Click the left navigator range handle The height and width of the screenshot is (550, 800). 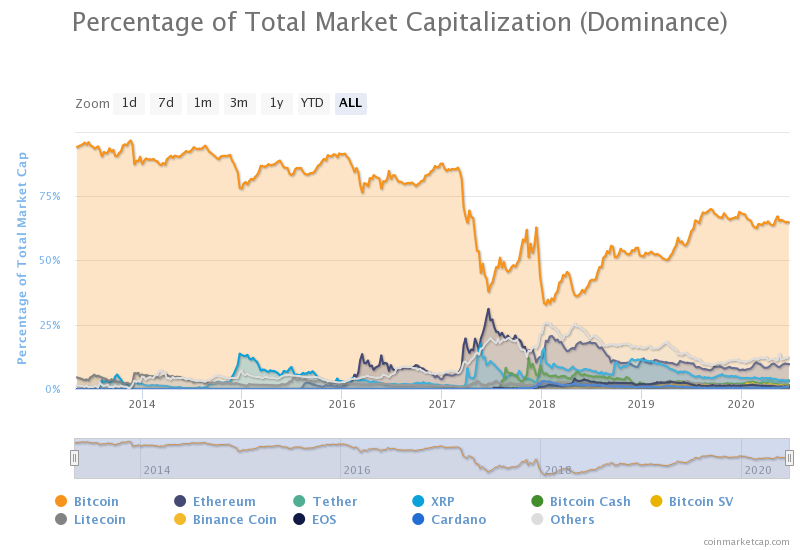[x=74, y=458]
